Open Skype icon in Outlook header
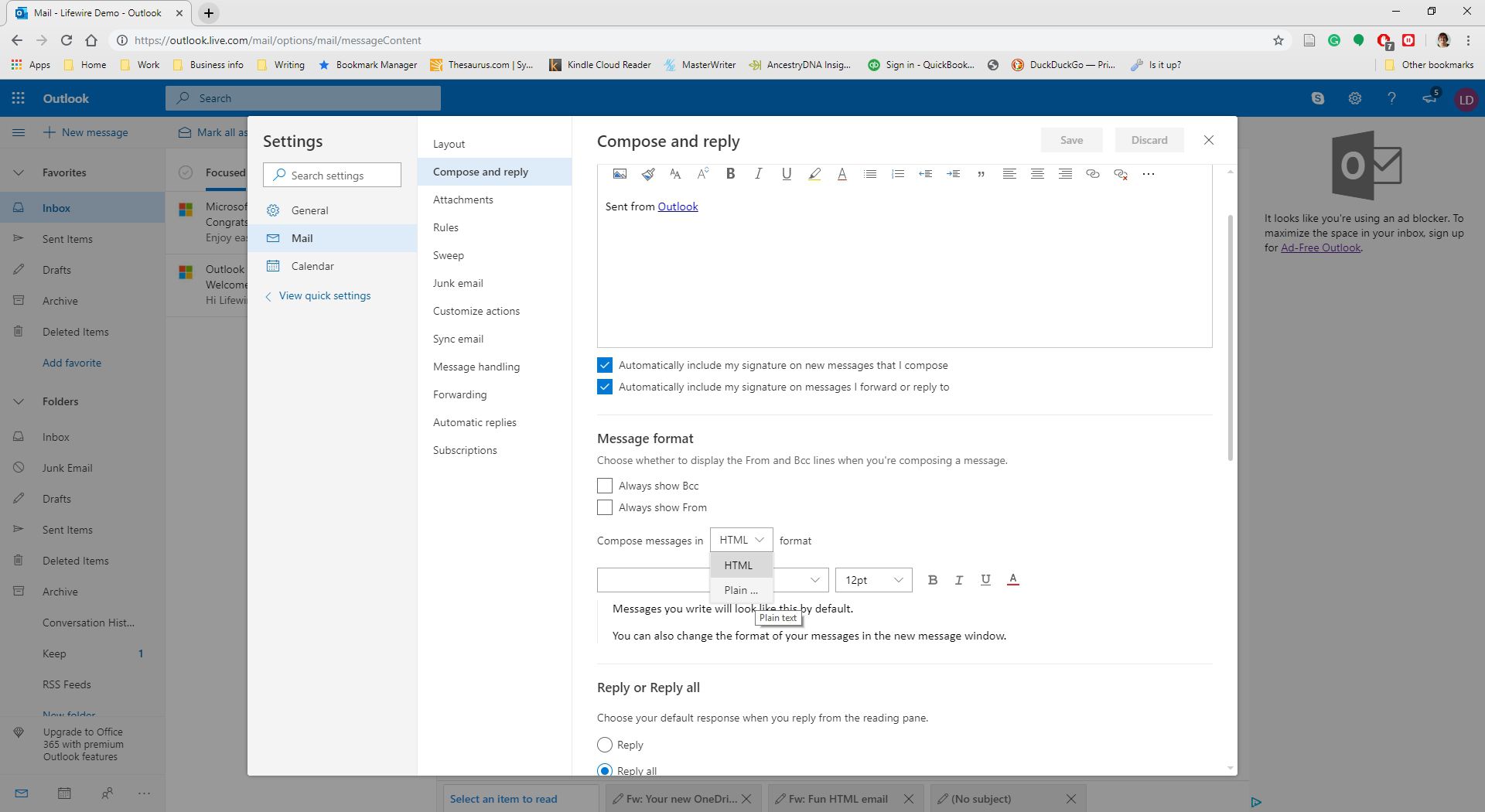1485x812 pixels. point(1318,98)
